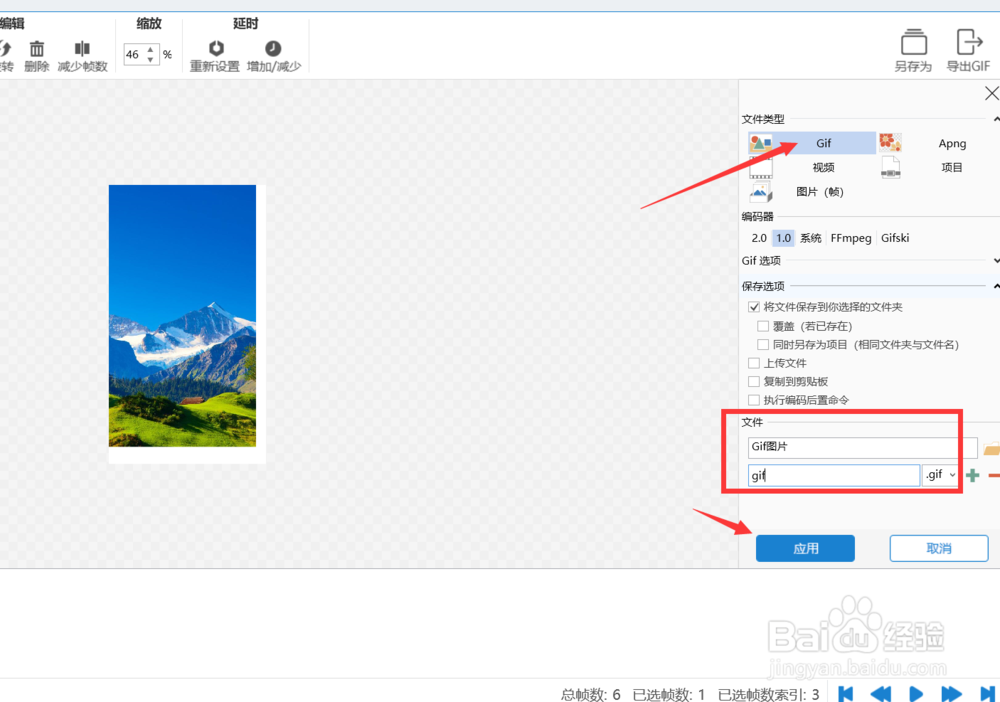Click the Cancel (取消) button
This screenshot has height=702, width=1000.
(x=939, y=548)
